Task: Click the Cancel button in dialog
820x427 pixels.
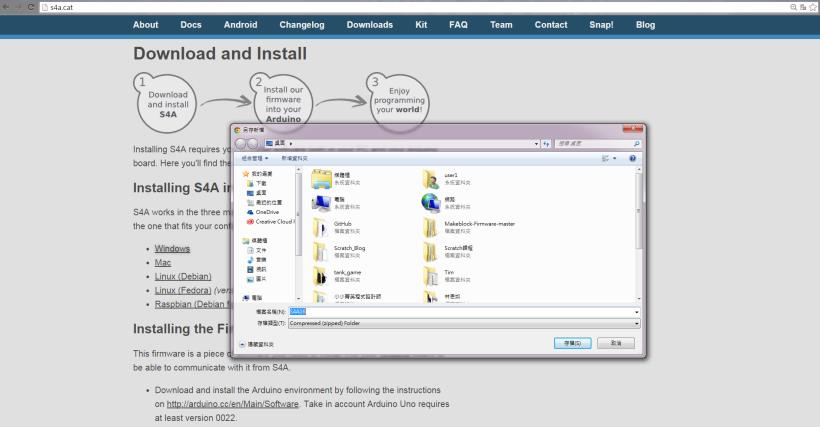Action: click(x=615, y=343)
